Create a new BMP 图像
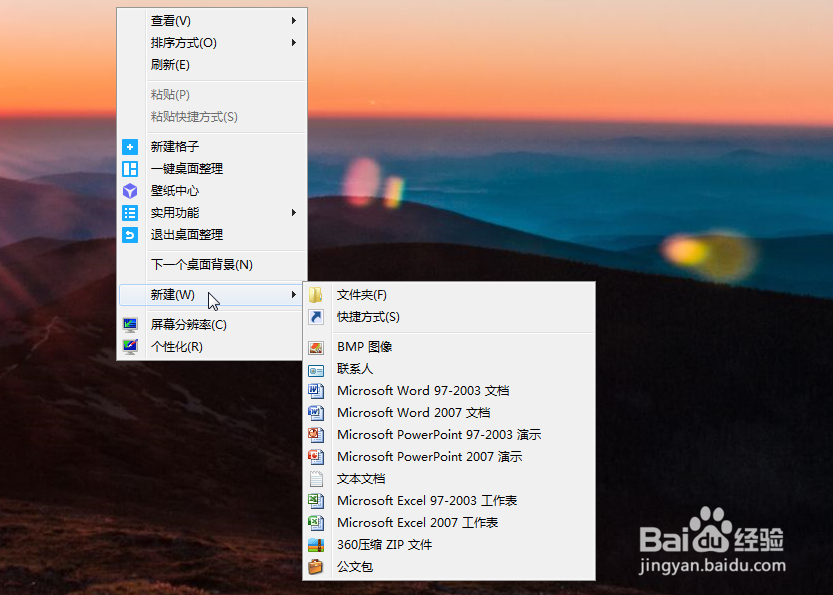 [x=449, y=347]
